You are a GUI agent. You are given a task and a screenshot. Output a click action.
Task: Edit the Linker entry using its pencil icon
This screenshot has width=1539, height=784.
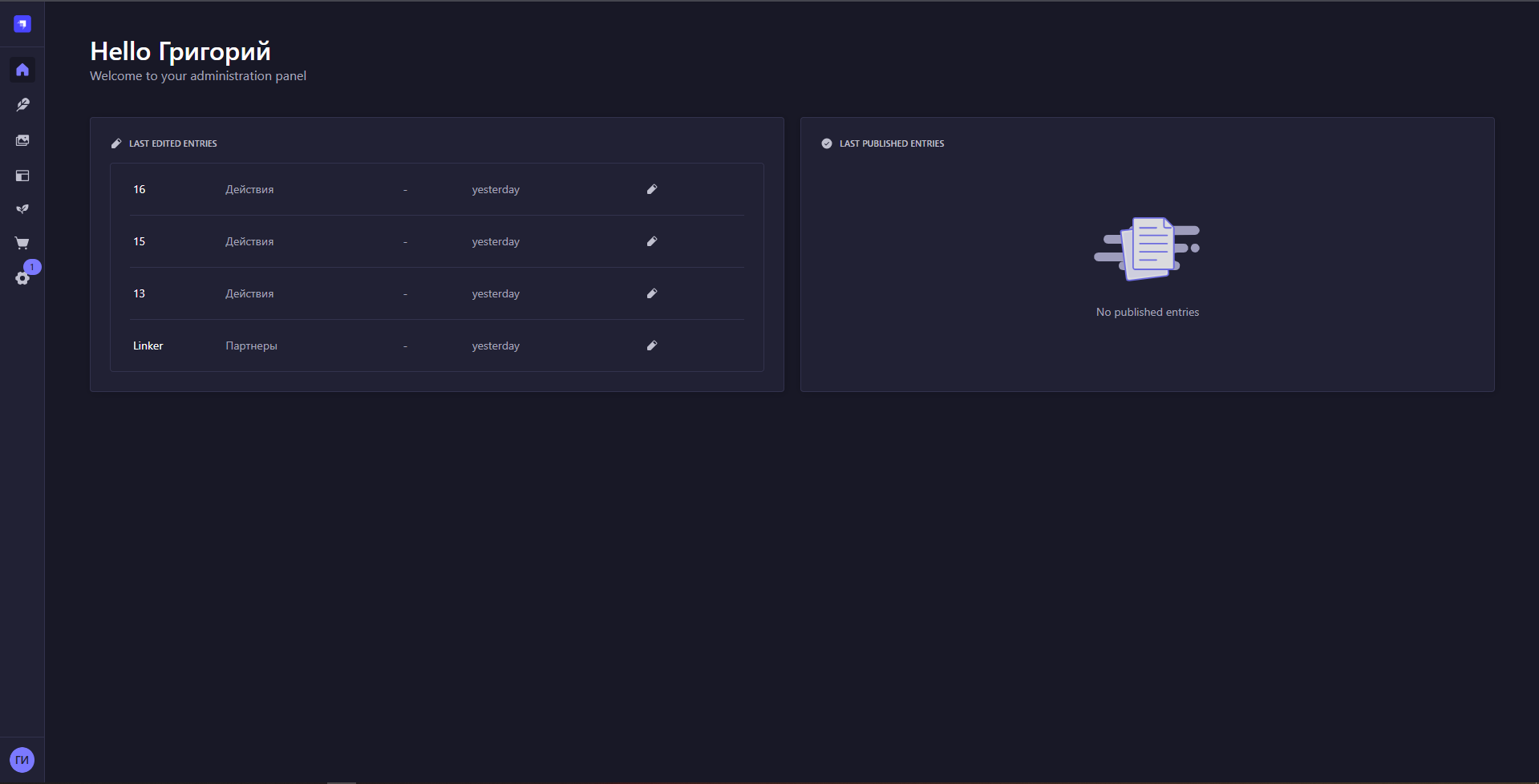652,346
